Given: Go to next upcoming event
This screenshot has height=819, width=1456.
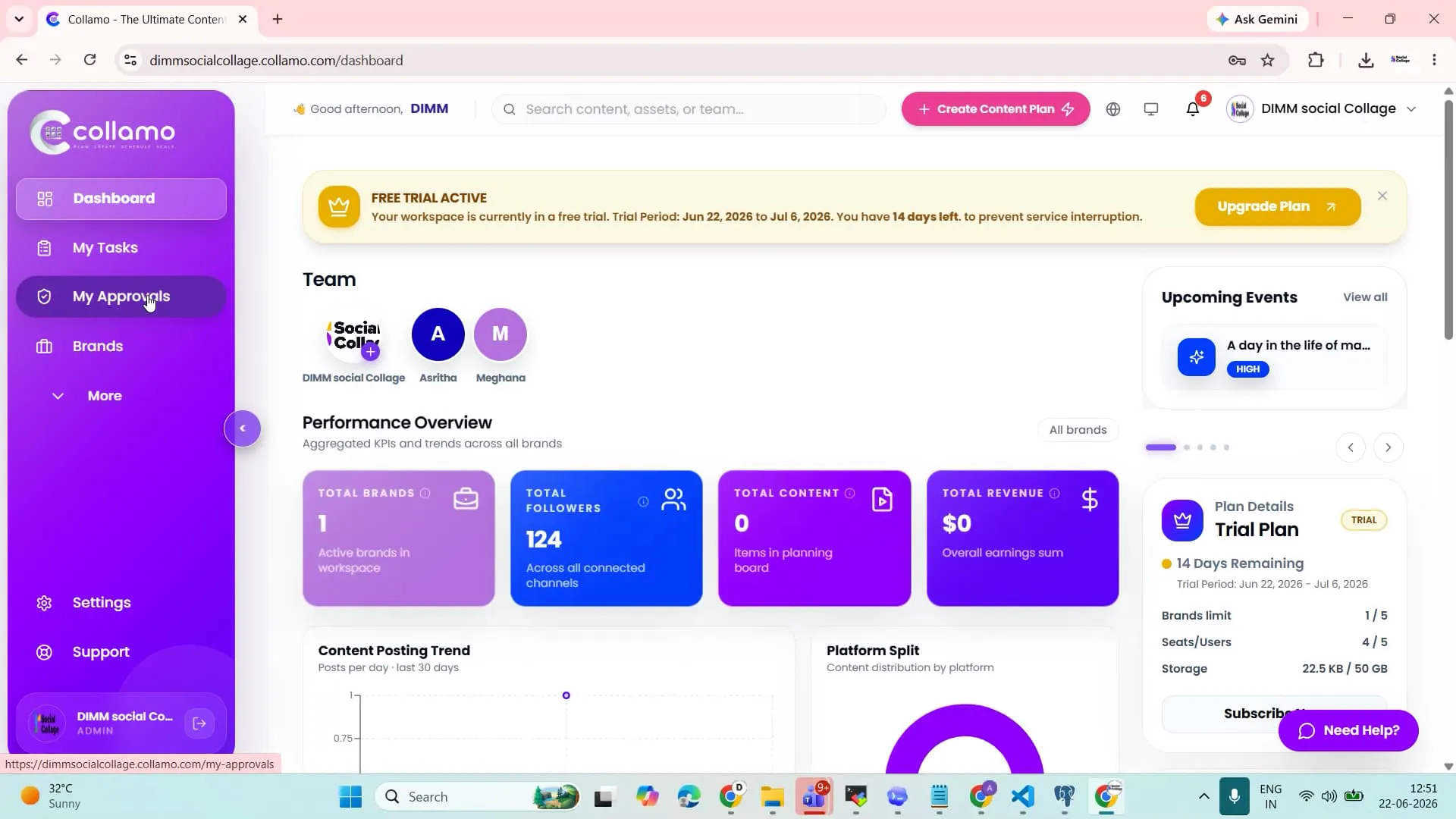Looking at the screenshot, I should [x=1388, y=447].
